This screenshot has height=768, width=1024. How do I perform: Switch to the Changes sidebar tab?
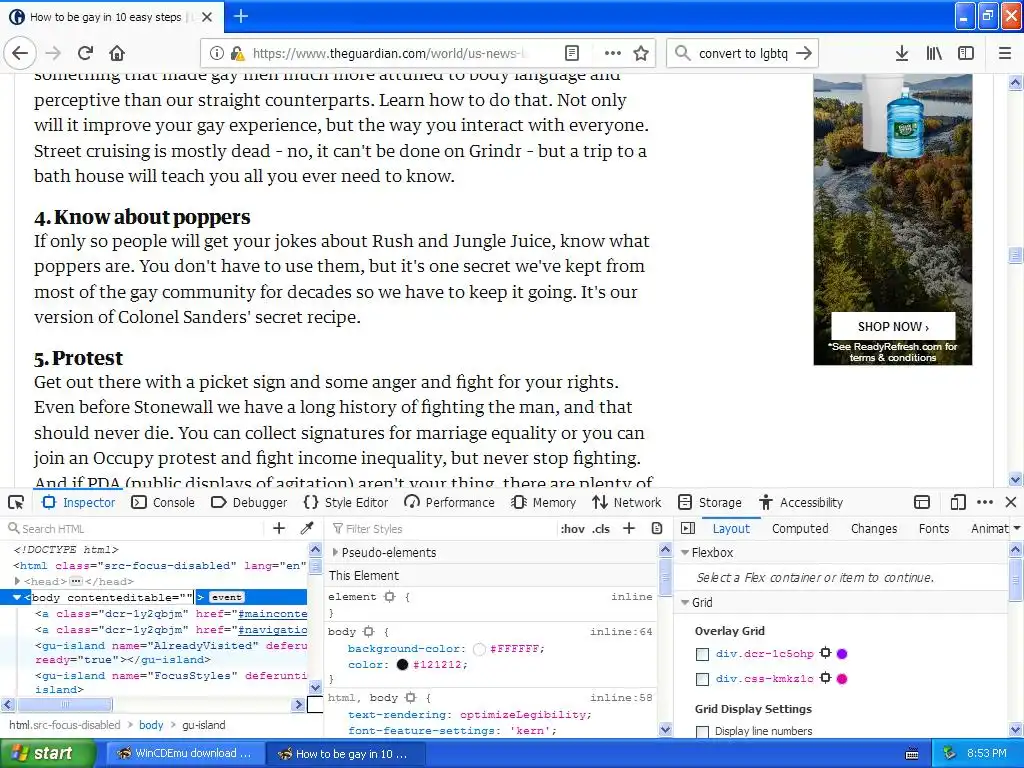pos(874,528)
